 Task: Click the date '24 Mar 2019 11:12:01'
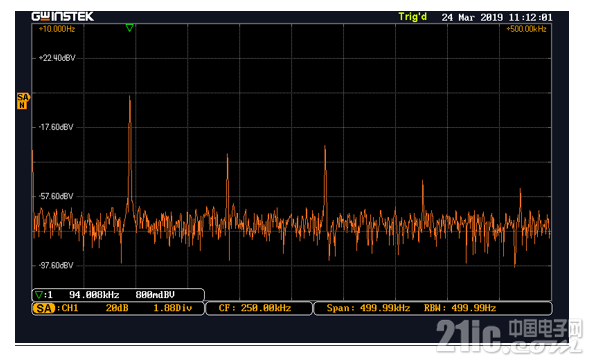pyautogui.click(x=497, y=17)
